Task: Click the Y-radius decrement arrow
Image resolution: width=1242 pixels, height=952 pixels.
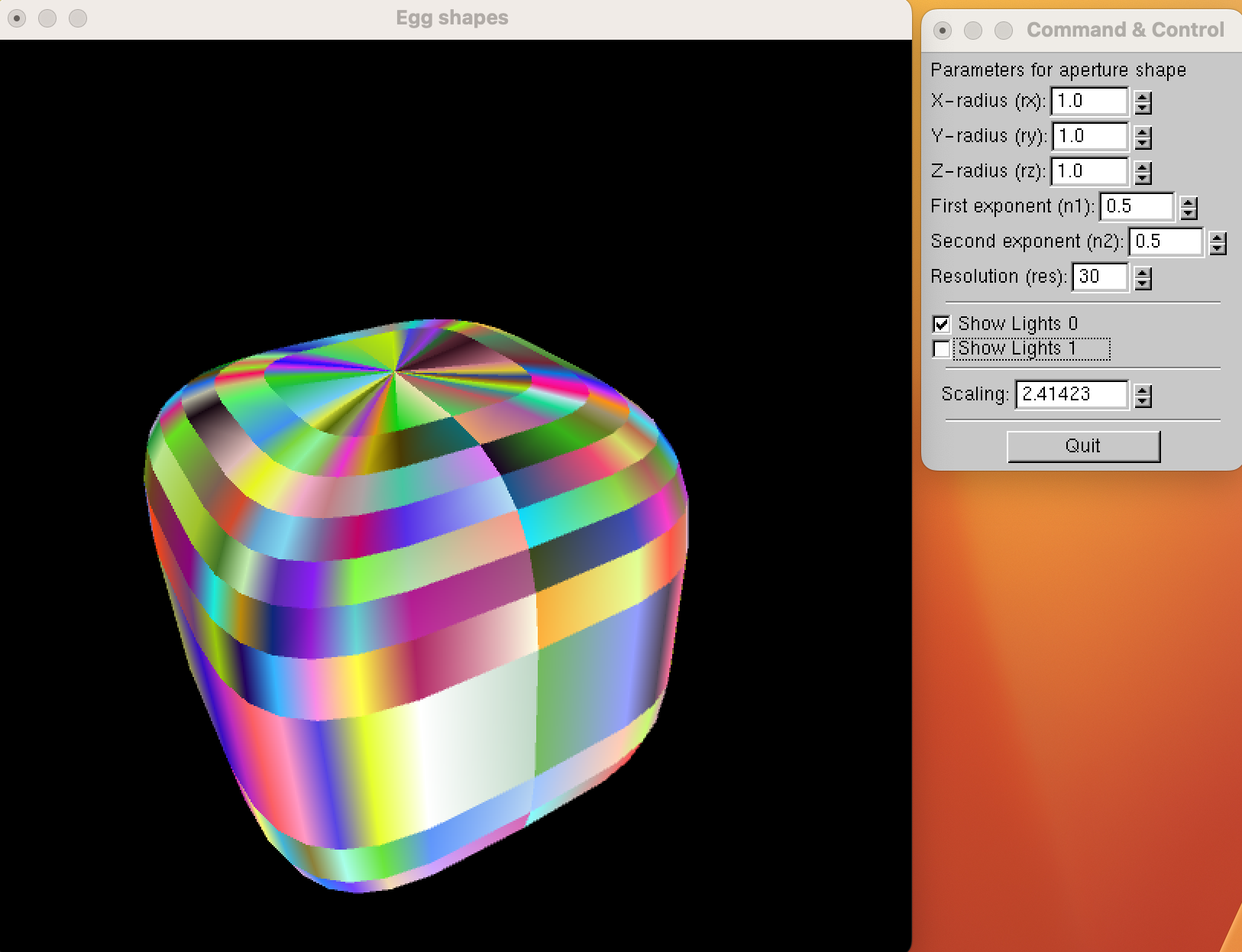Action: pos(1143,143)
